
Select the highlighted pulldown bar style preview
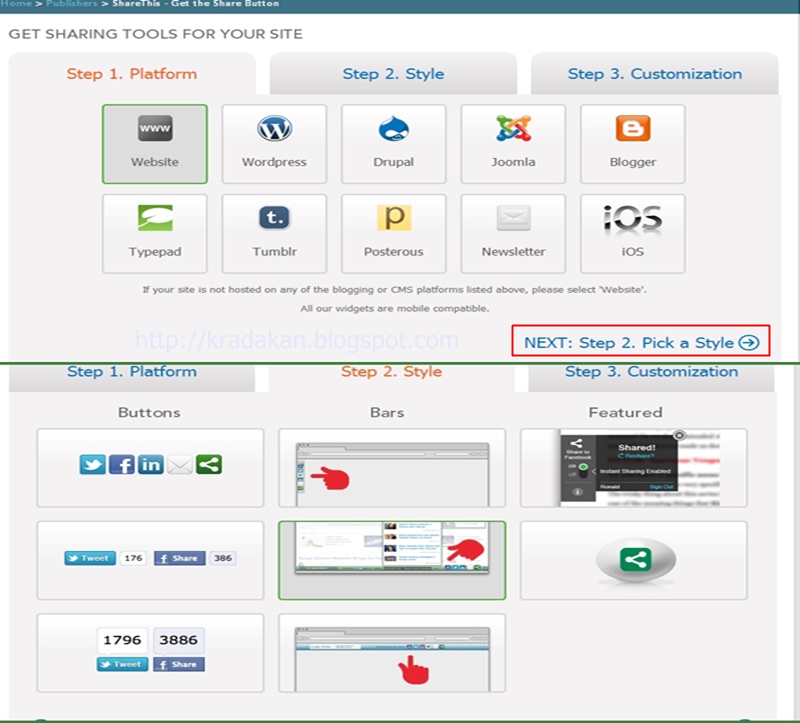(392, 560)
